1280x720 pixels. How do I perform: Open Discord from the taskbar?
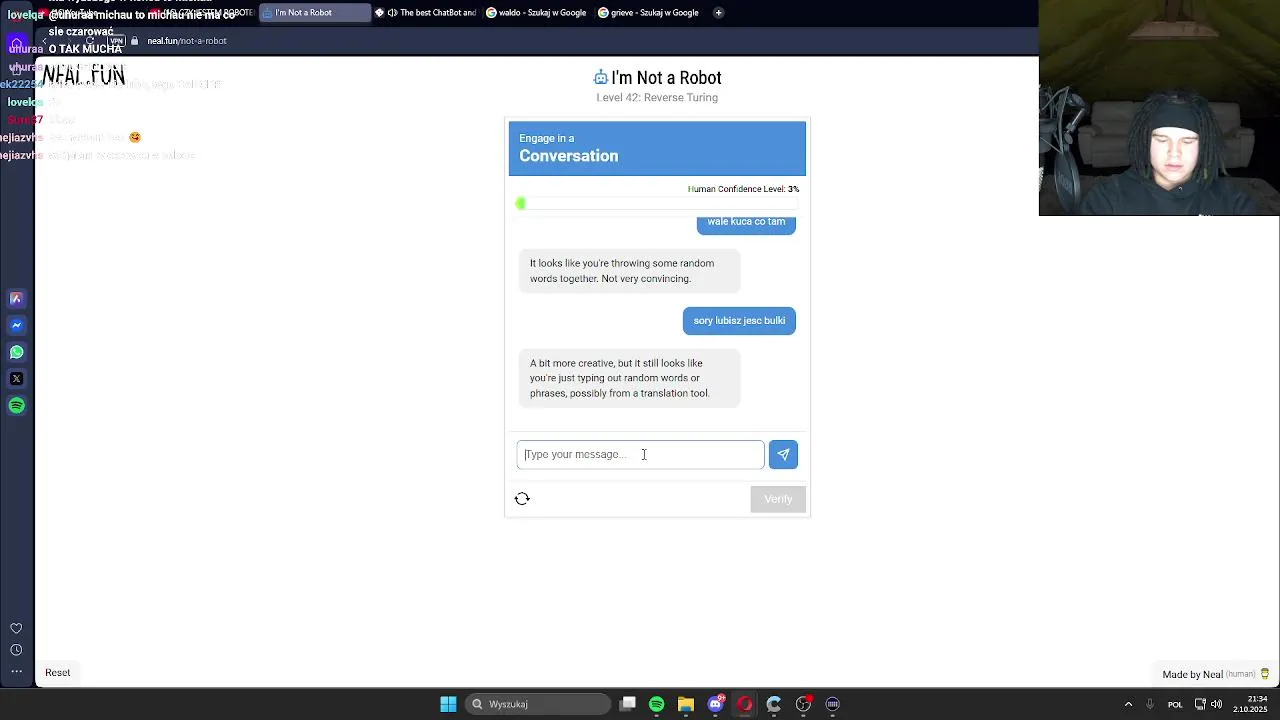click(x=715, y=704)
